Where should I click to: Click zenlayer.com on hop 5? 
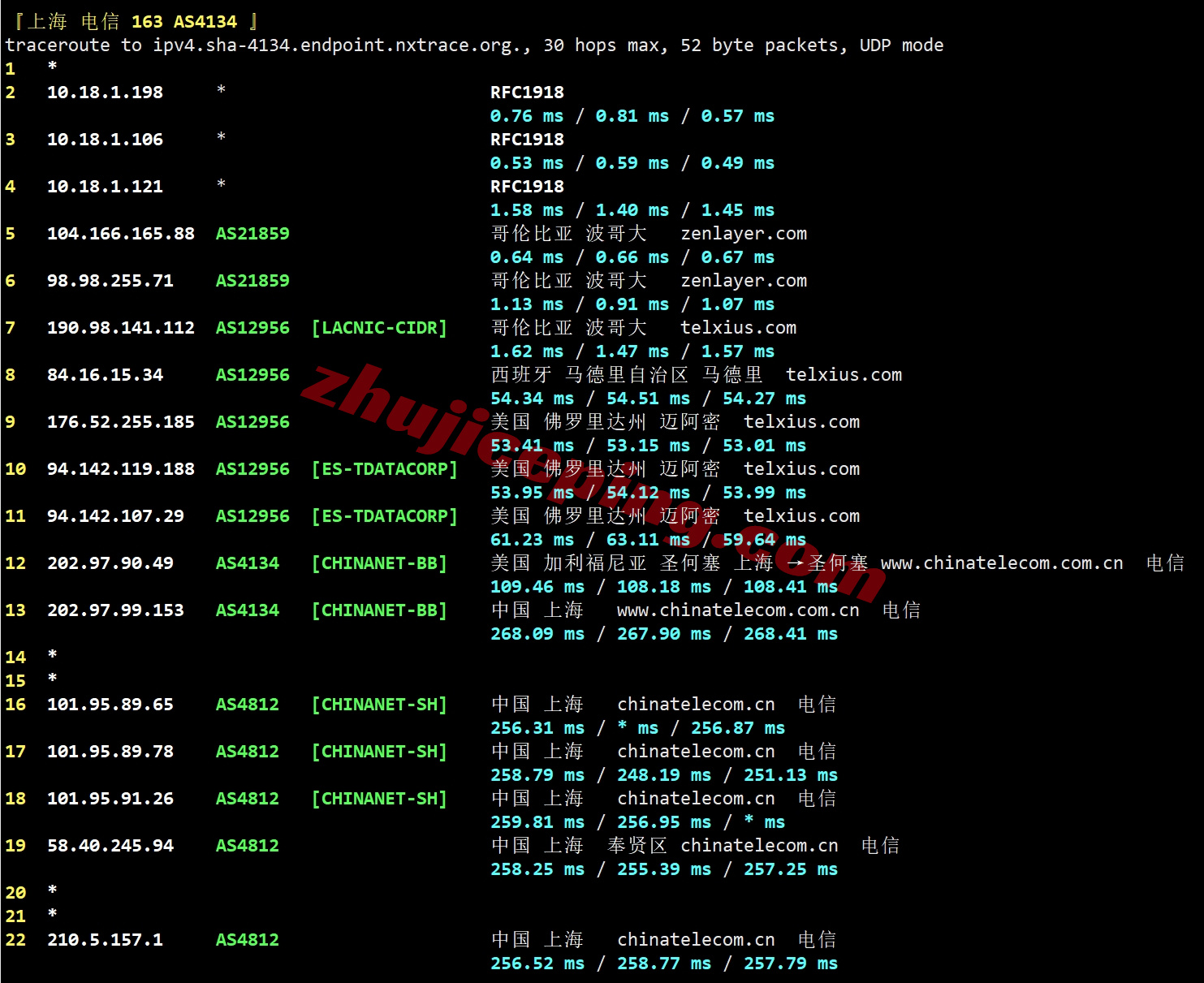[743, 234]
